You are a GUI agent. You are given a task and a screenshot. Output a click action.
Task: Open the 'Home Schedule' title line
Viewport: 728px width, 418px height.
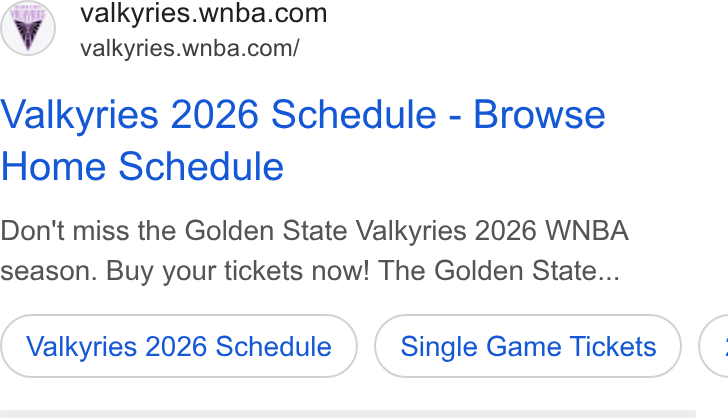pos(142,166)
